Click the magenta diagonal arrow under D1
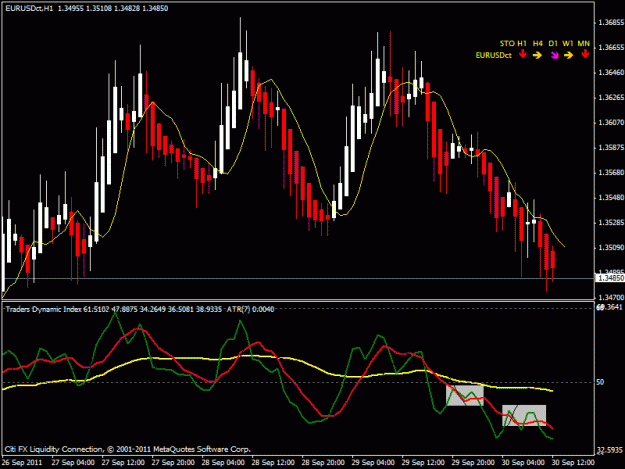 pos(554,55)
